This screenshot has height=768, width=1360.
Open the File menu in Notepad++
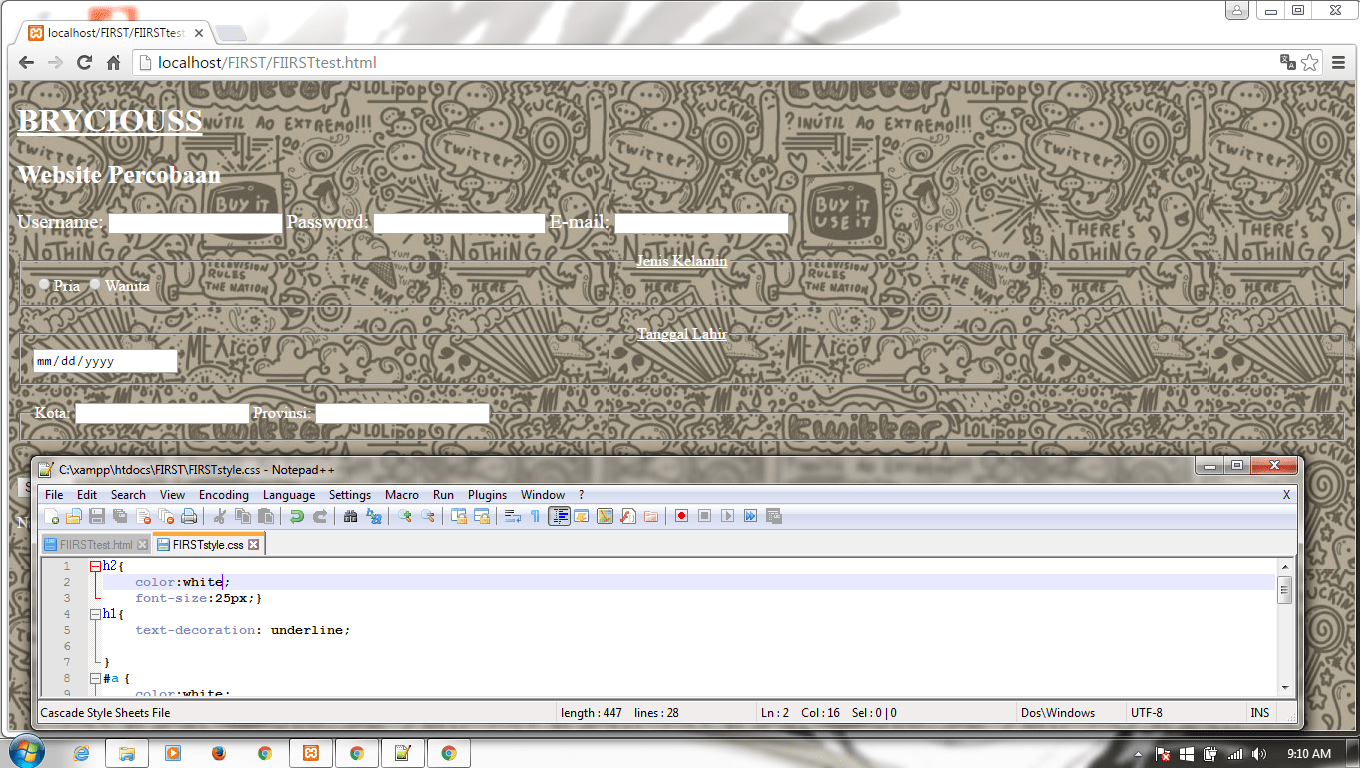(x=54, y=495)
